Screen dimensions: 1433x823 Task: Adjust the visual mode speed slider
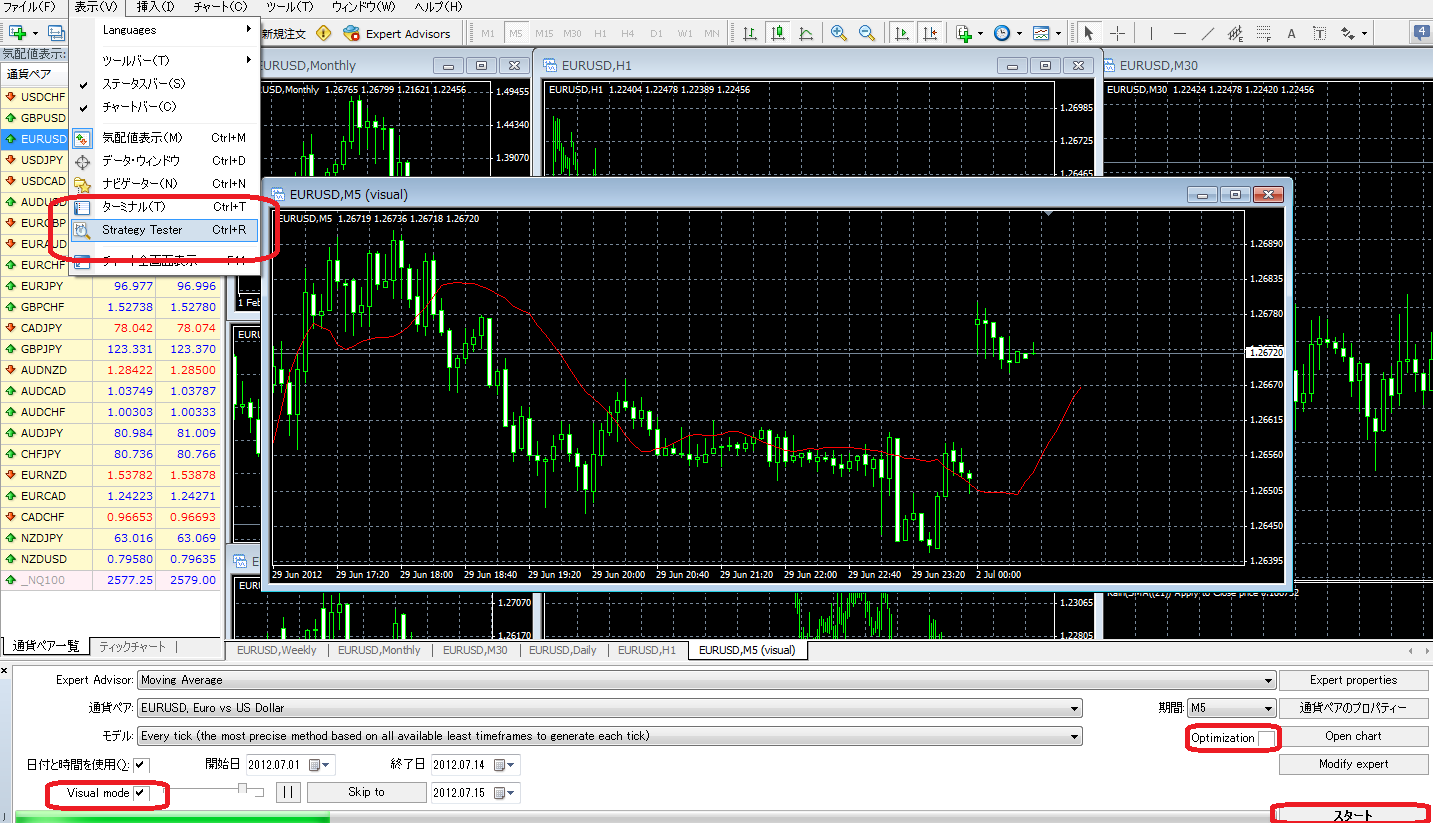tap(242, 790)
